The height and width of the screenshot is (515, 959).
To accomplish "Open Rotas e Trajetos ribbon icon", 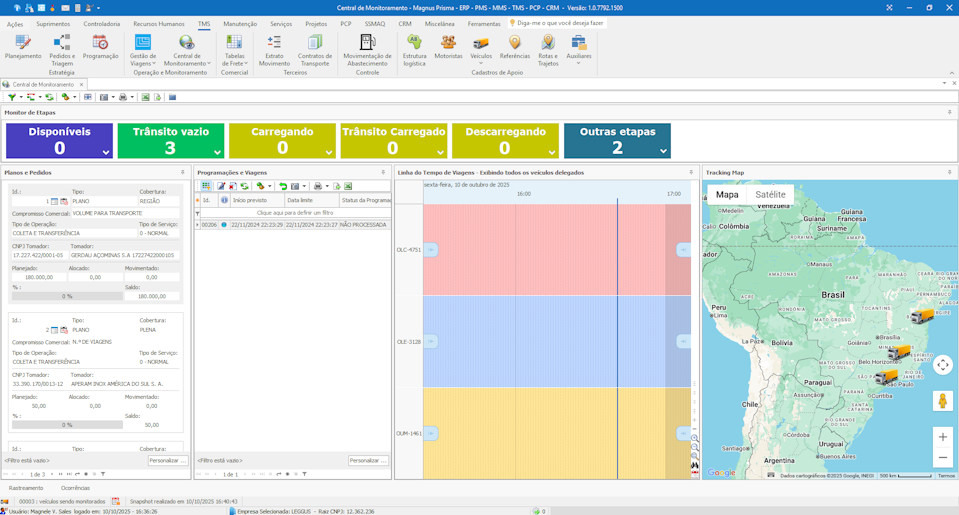I will coord(547,45).
